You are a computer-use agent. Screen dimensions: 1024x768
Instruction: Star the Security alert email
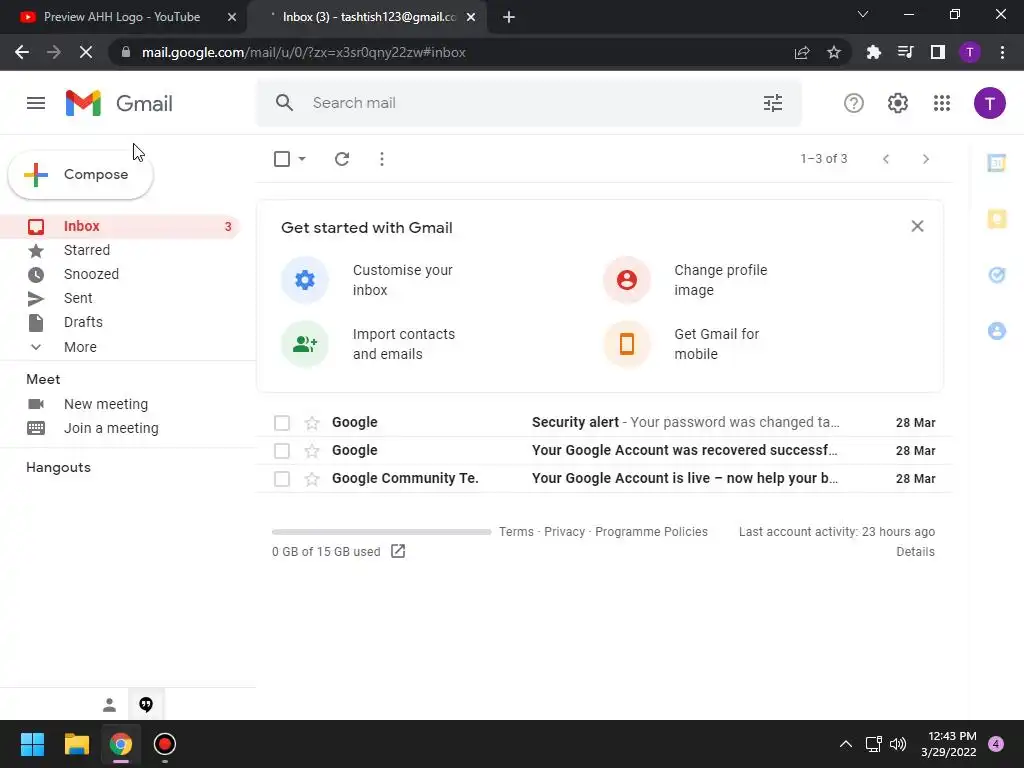click(312, 423)
